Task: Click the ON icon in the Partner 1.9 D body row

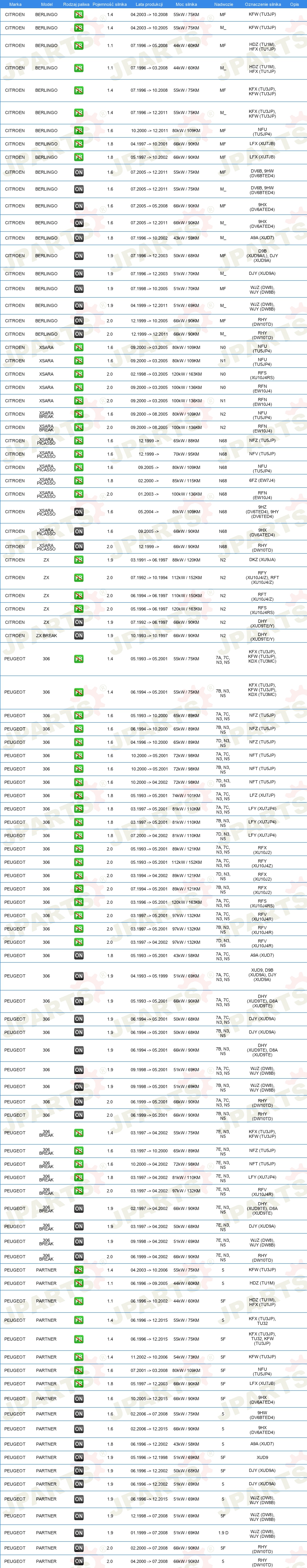Action: (79, 1533)
